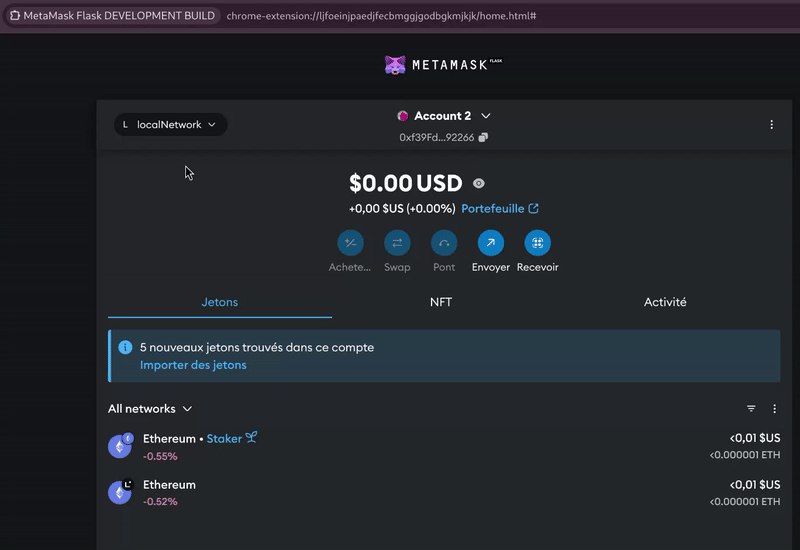Hide balance using the eye icon
This screenshot has width=800, height=550.
[x=479, y=184]
